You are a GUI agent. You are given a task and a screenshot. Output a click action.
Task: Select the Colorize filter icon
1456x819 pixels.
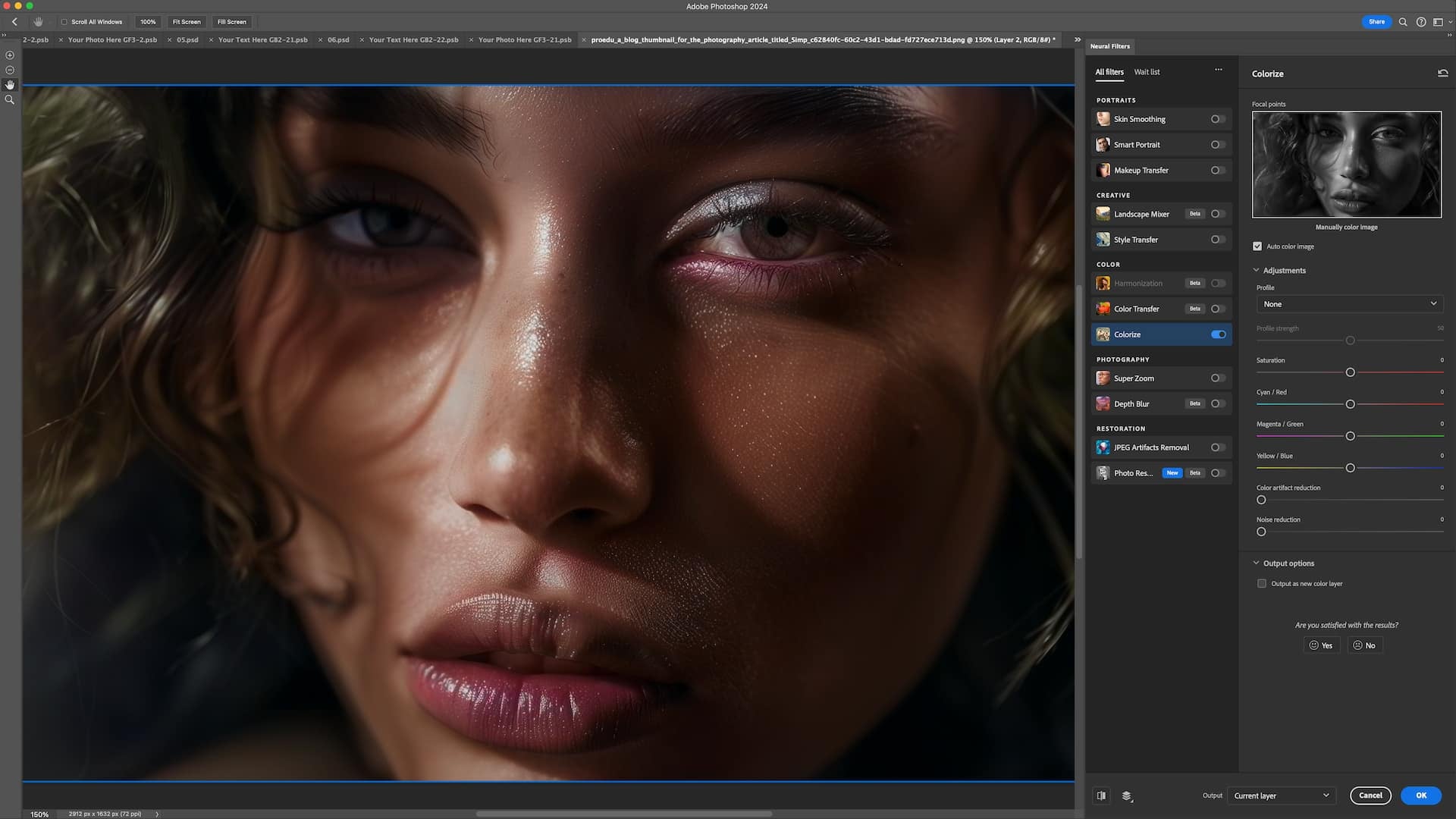(x=1103, y=334)
